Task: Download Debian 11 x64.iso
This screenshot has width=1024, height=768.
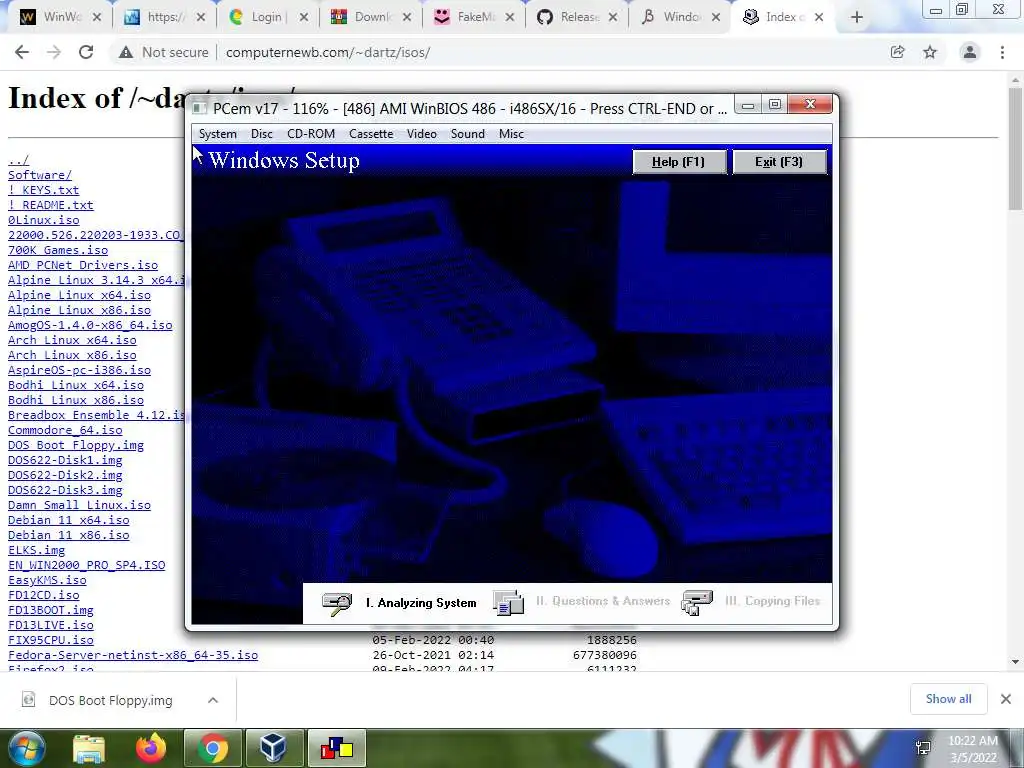Action: coord(69,520)
